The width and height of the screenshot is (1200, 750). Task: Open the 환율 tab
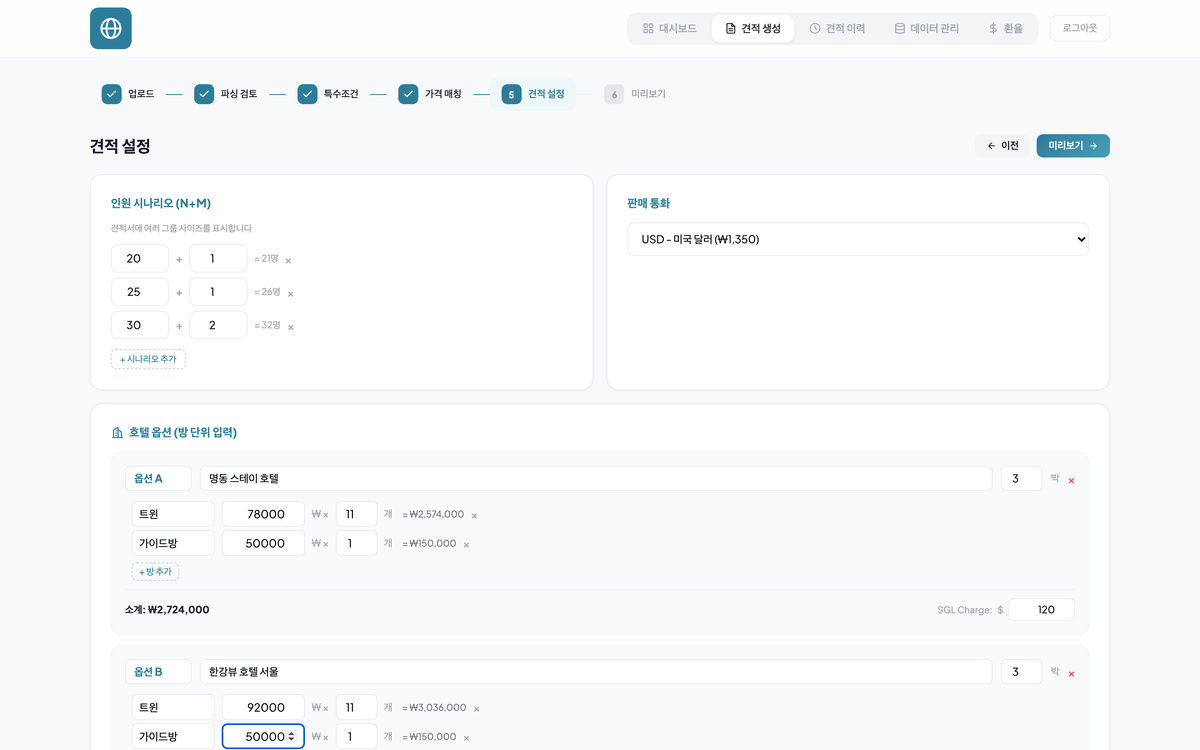tap(1005, 28)
